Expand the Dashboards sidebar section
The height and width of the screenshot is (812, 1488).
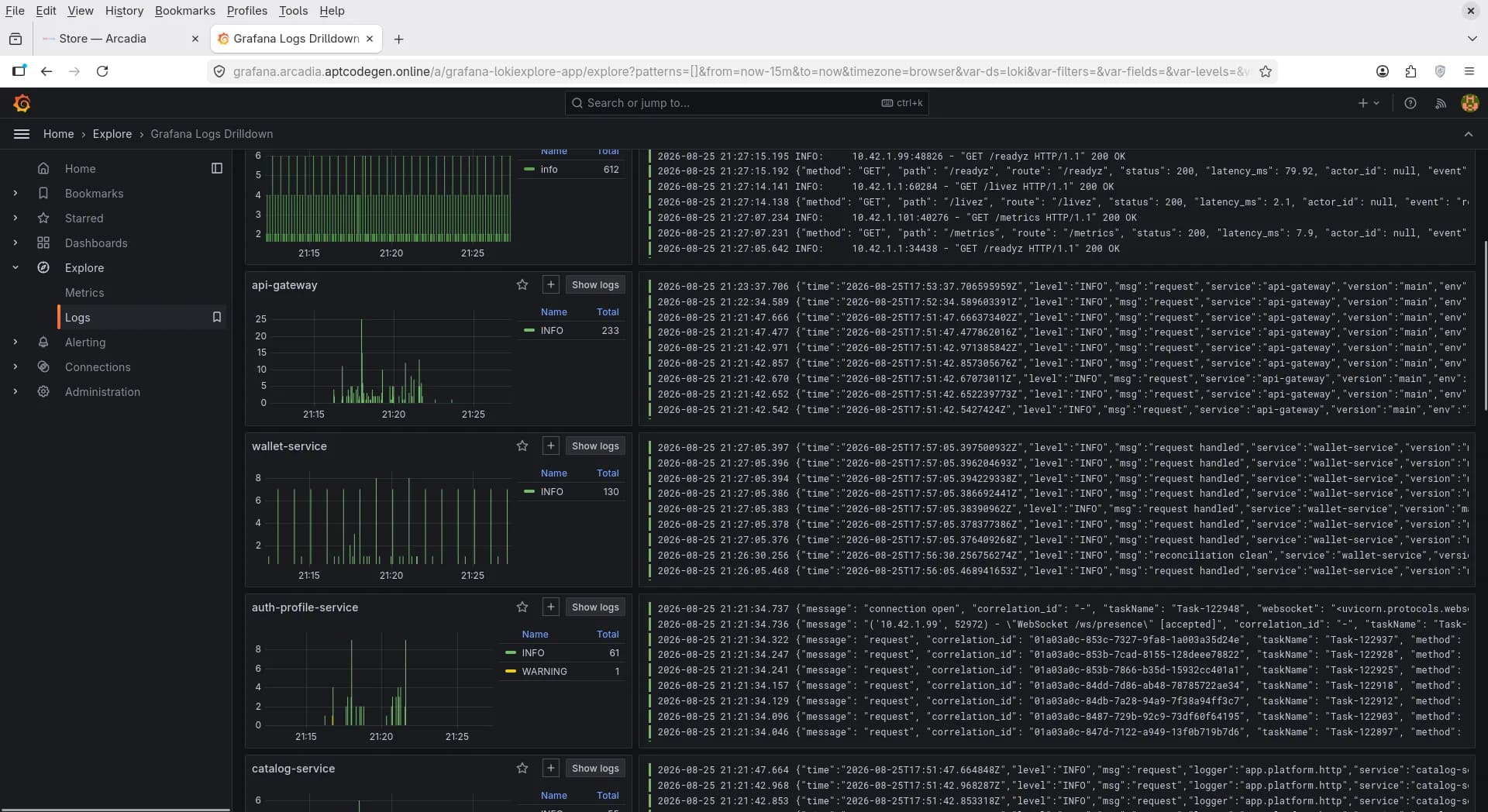point(15,243)
